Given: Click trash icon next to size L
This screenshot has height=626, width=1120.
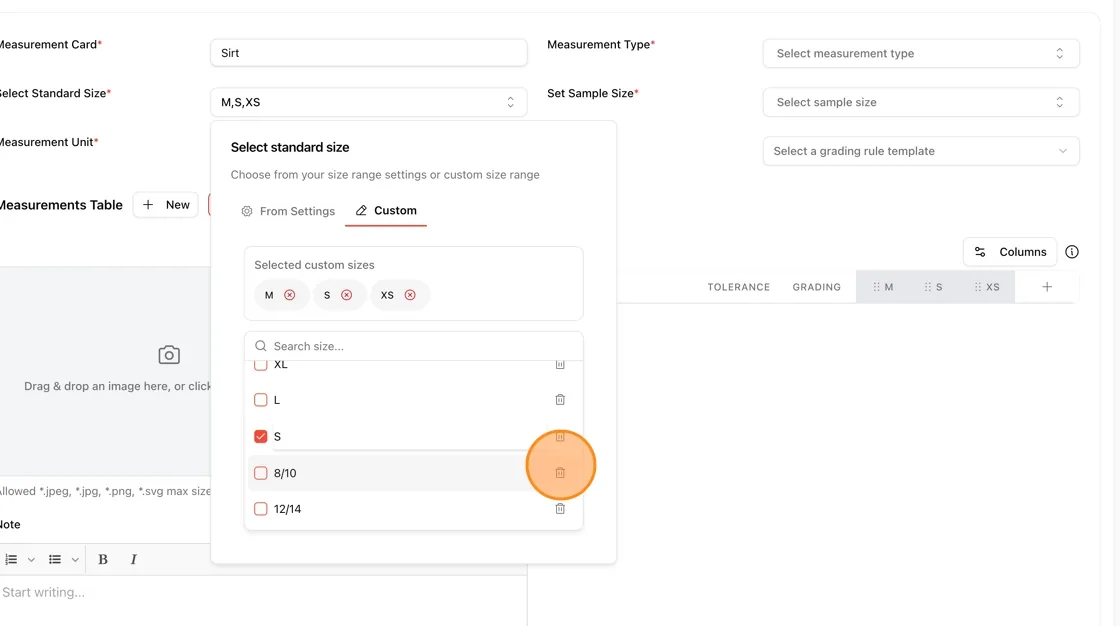Looking at the screenshot, I should click(560, 399).
